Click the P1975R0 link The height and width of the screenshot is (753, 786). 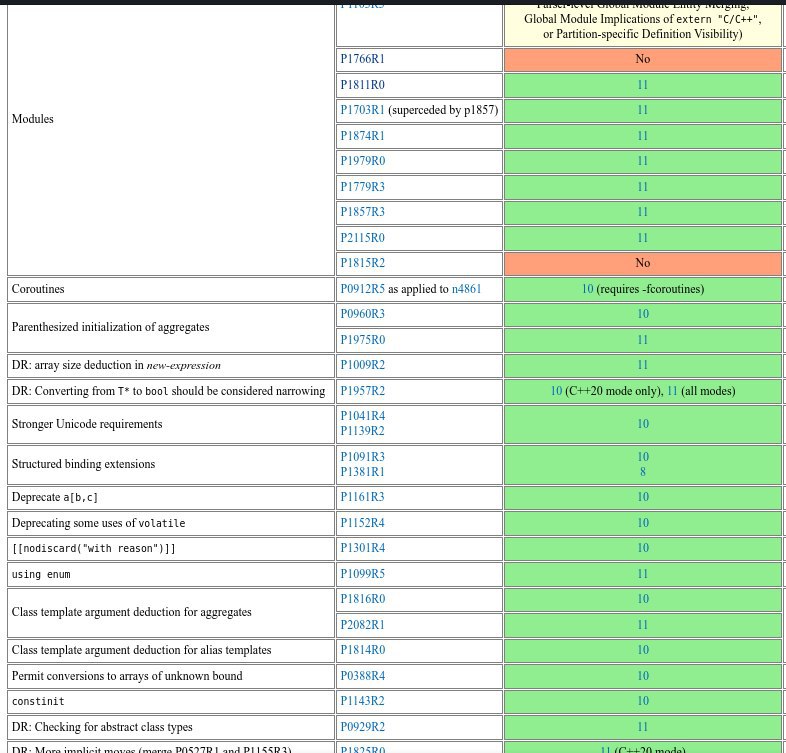point(362,340)
